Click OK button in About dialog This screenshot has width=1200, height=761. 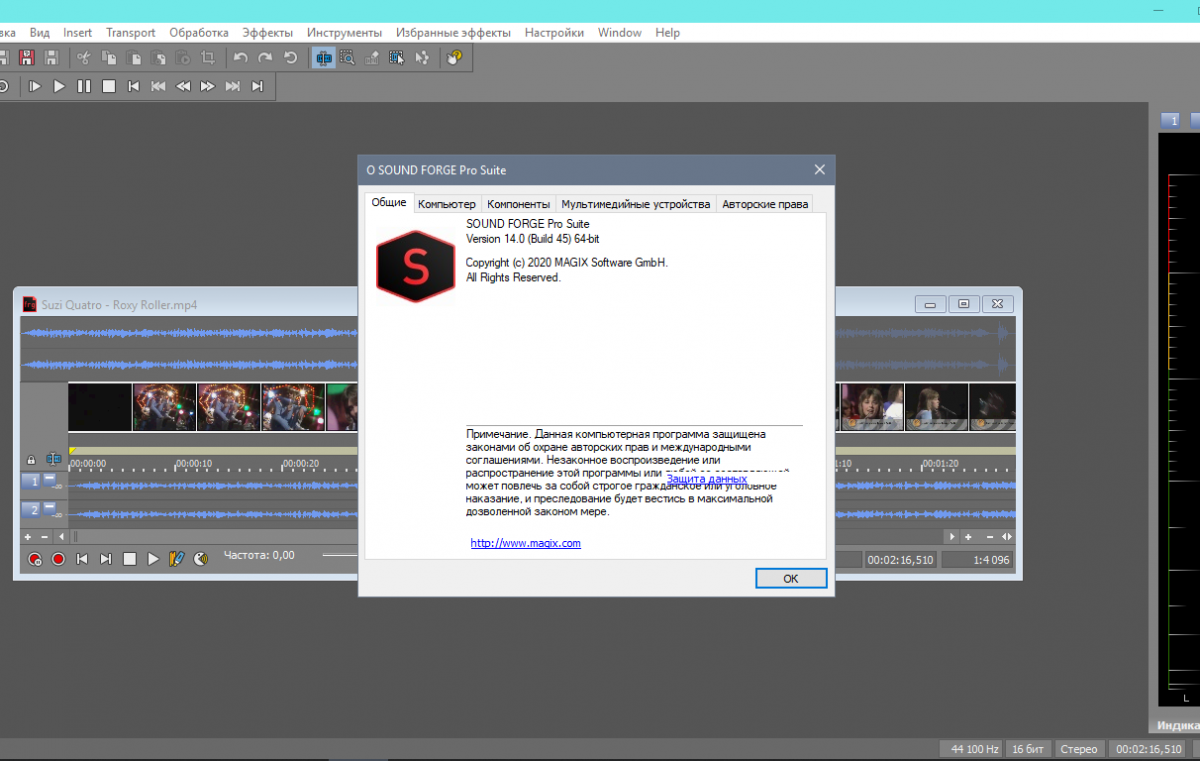tap(791, 578)
